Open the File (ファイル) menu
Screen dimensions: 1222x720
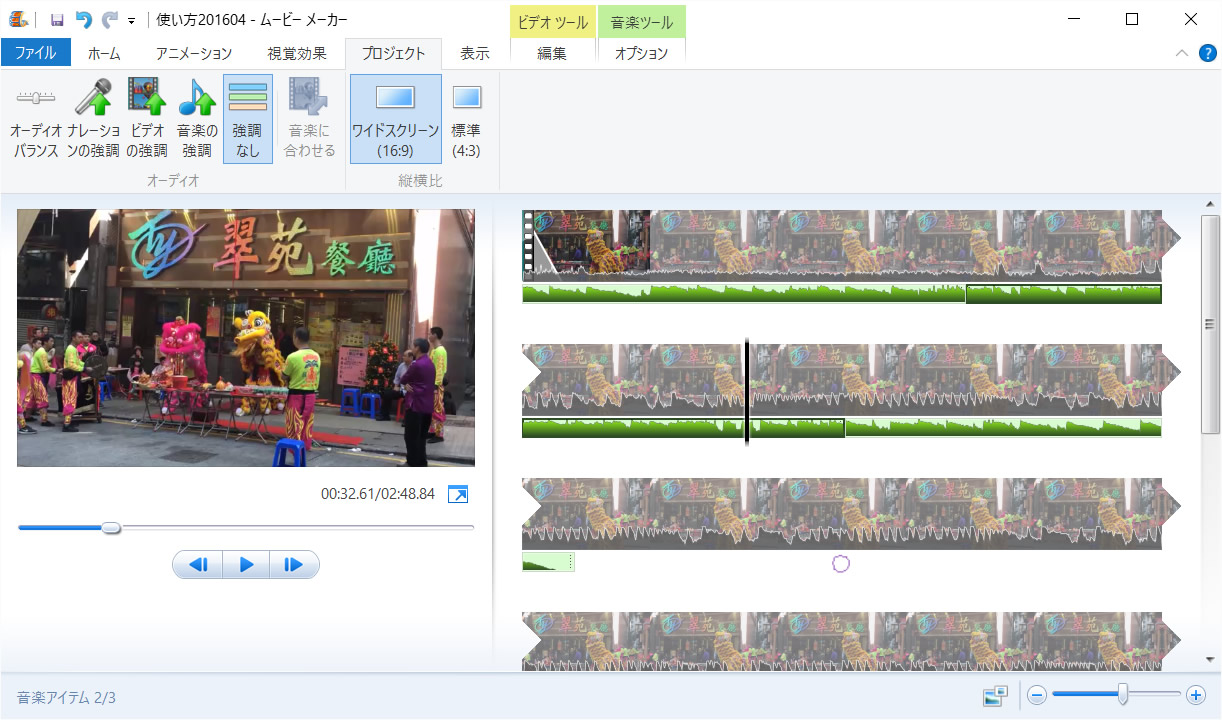point(36,53)
